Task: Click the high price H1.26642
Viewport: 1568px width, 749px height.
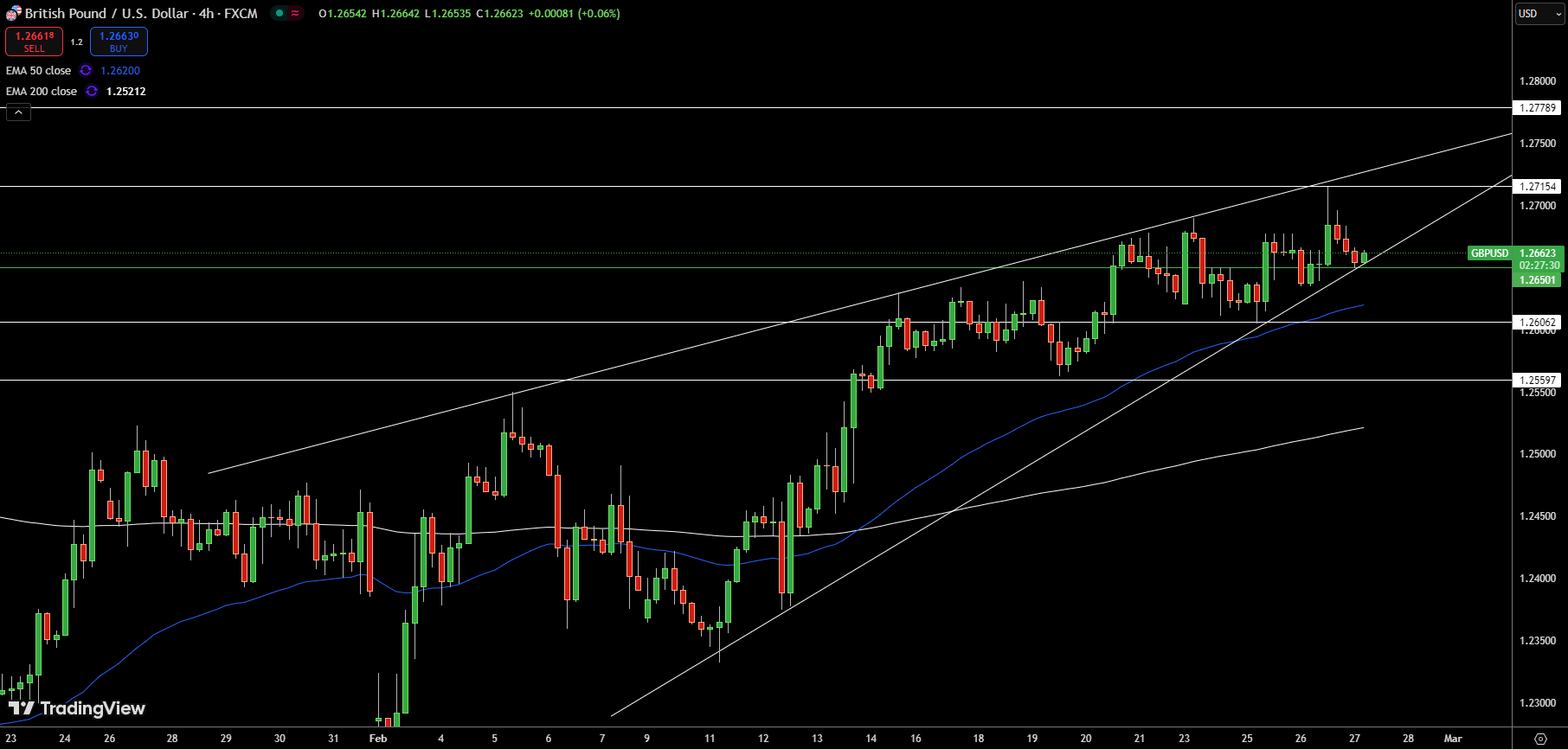Action: point(395,13)
